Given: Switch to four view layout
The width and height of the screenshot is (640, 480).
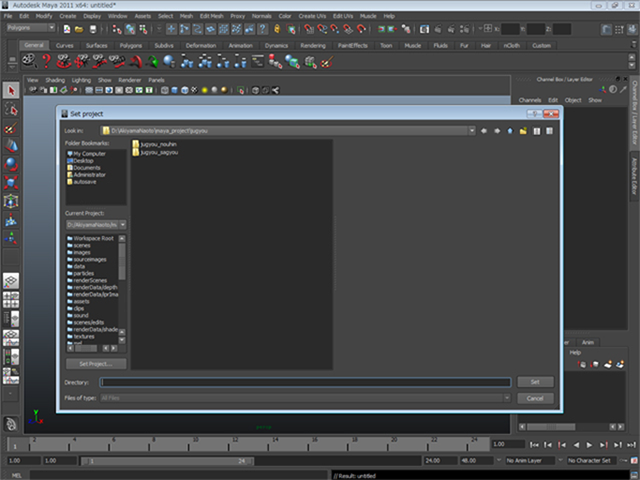Looking at the screenshot, I should (11, 300).
